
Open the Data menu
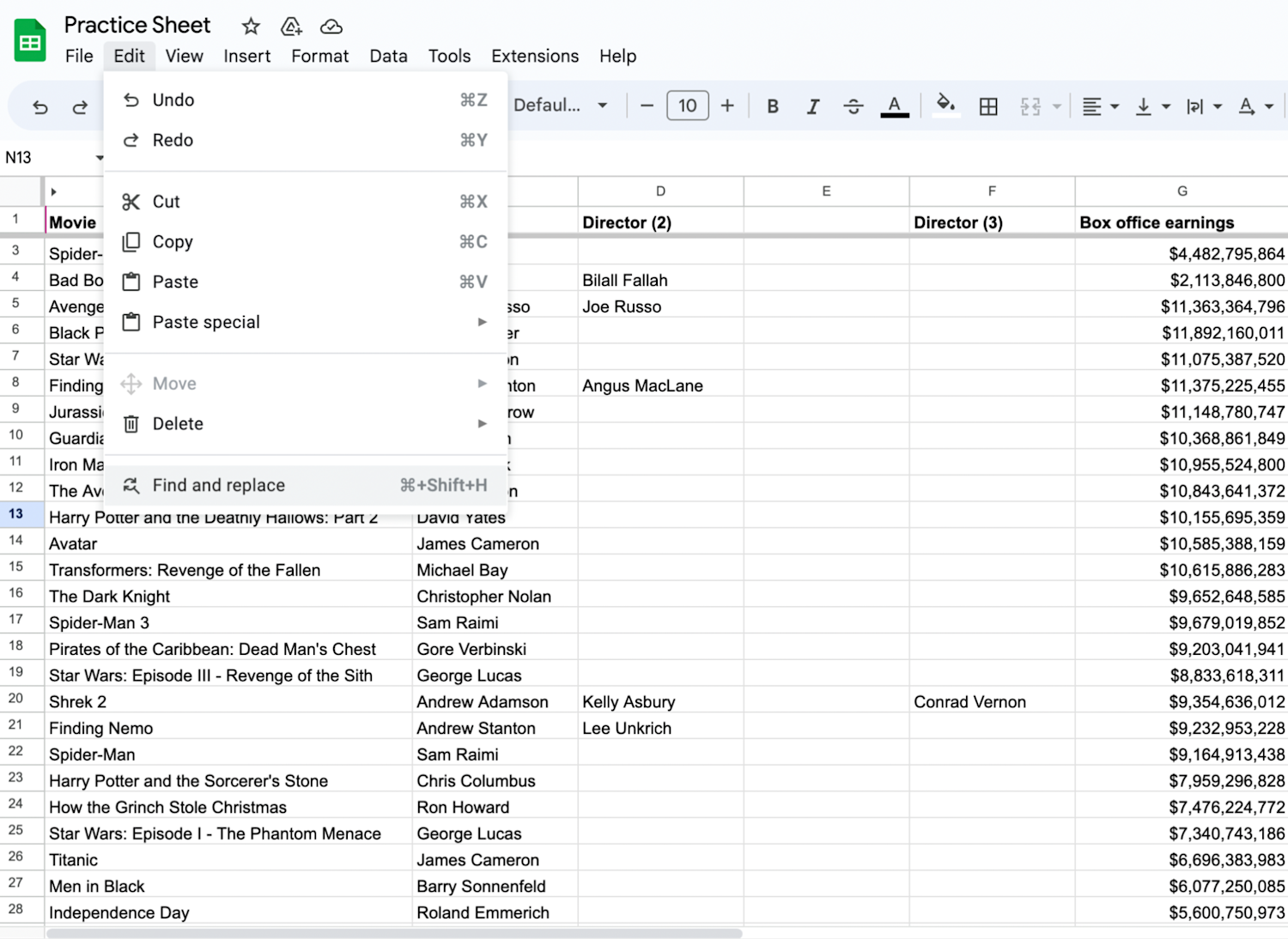[x=388, y=56]
